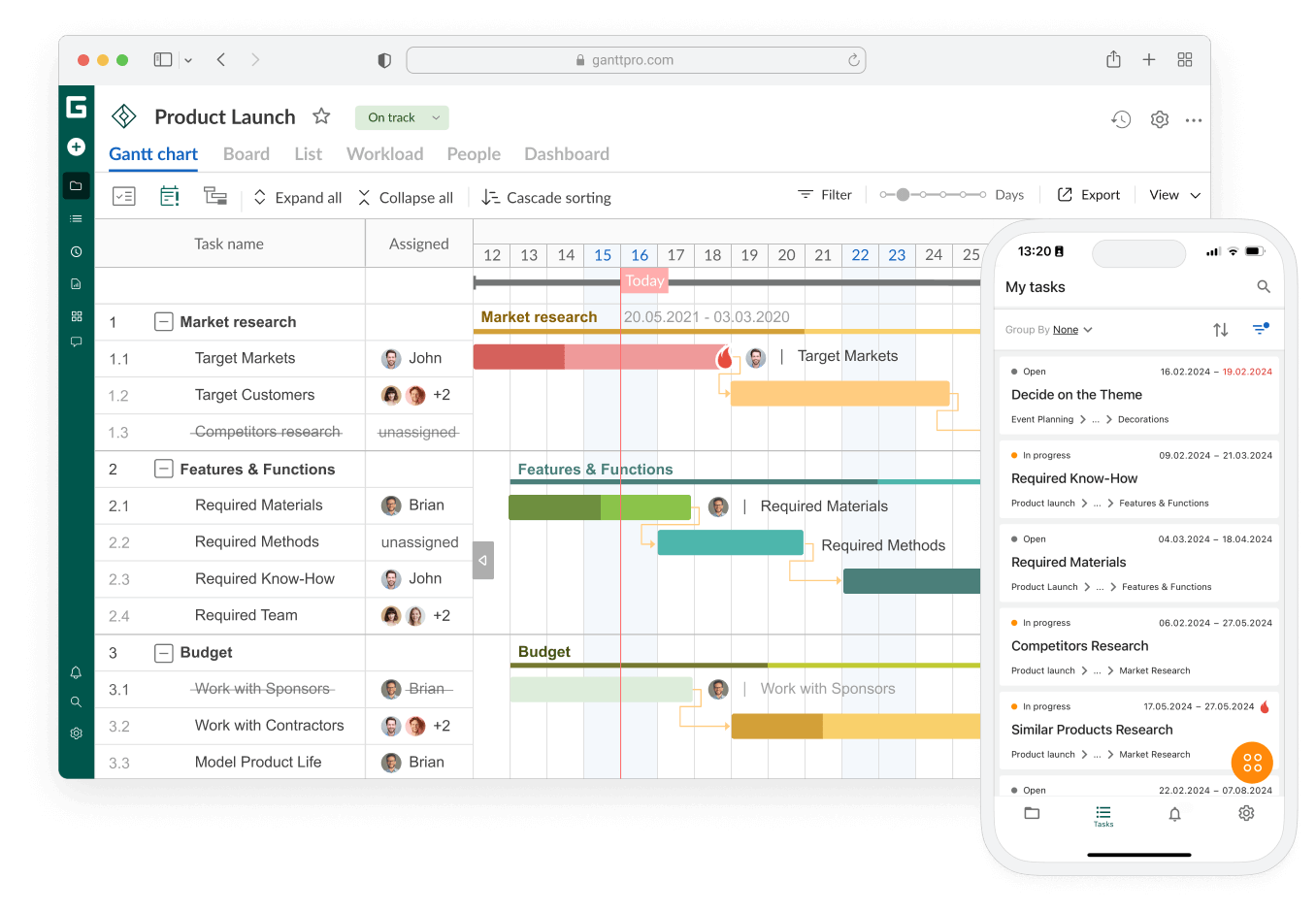The height and width of the screenshot is (912, 1316).
Task: Star the Product Launch project
Action: coord(320,115)
